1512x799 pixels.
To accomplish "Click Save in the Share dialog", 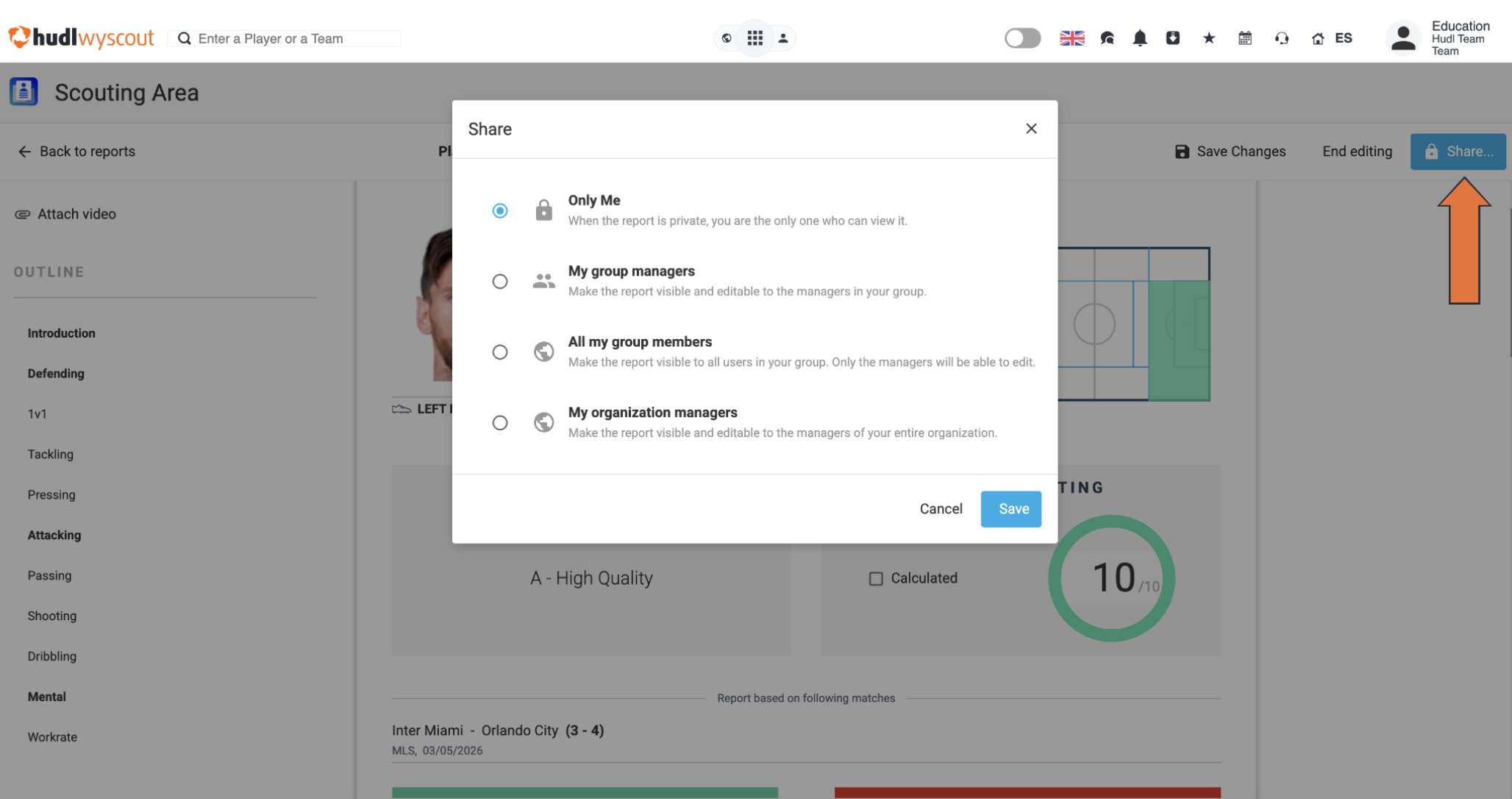I will click(1011, 509).
